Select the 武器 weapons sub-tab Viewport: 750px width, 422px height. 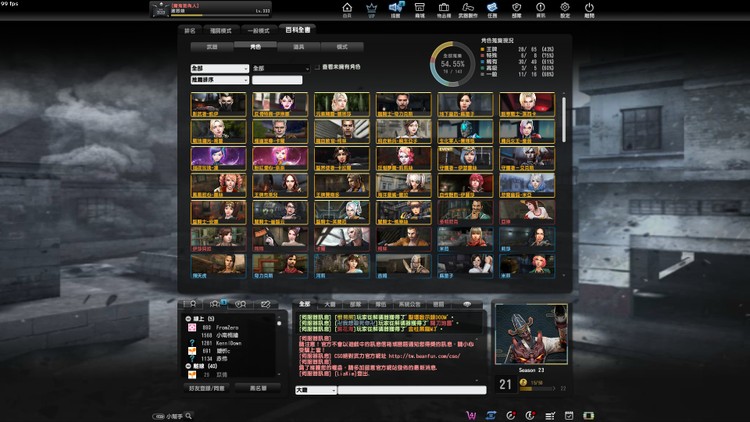(x=212, y=47)
